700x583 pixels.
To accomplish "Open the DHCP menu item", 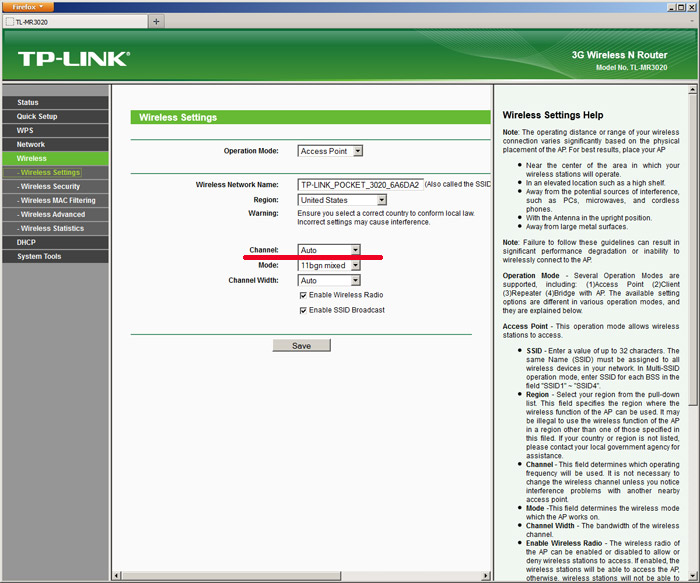I will (55, 242).
